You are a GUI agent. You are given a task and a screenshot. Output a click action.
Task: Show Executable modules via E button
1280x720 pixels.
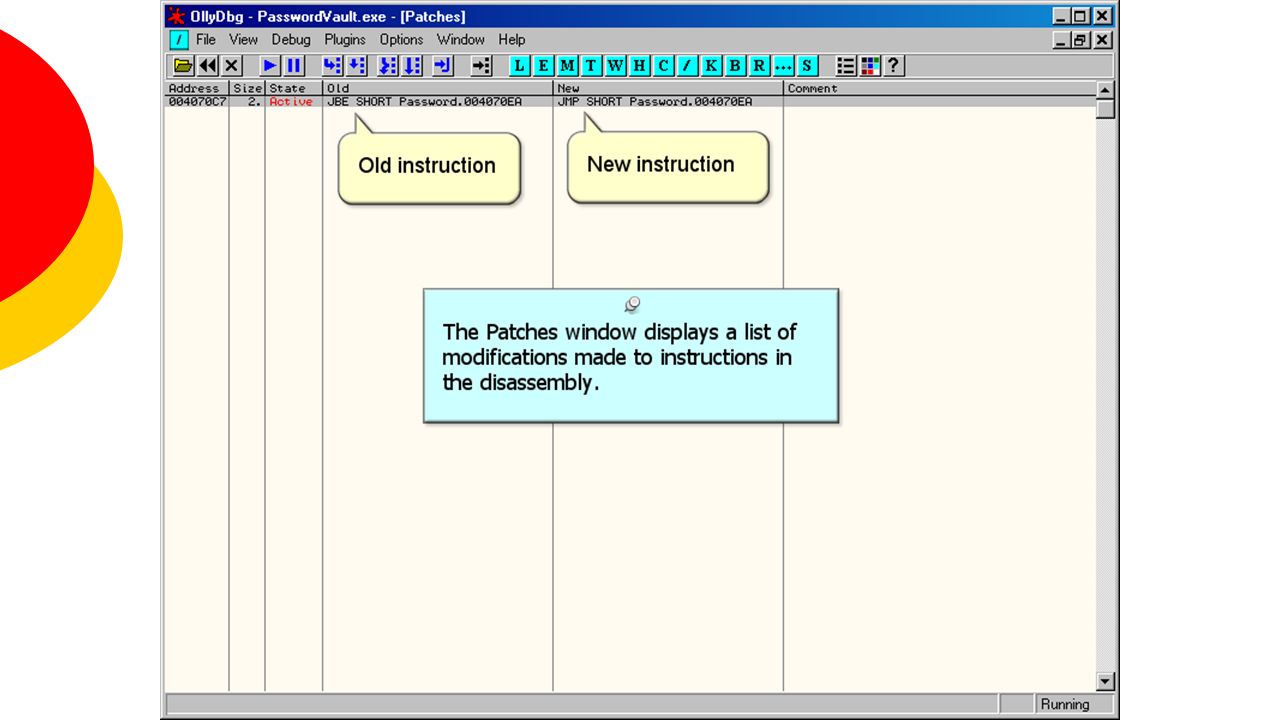click(x=544, y=66)
